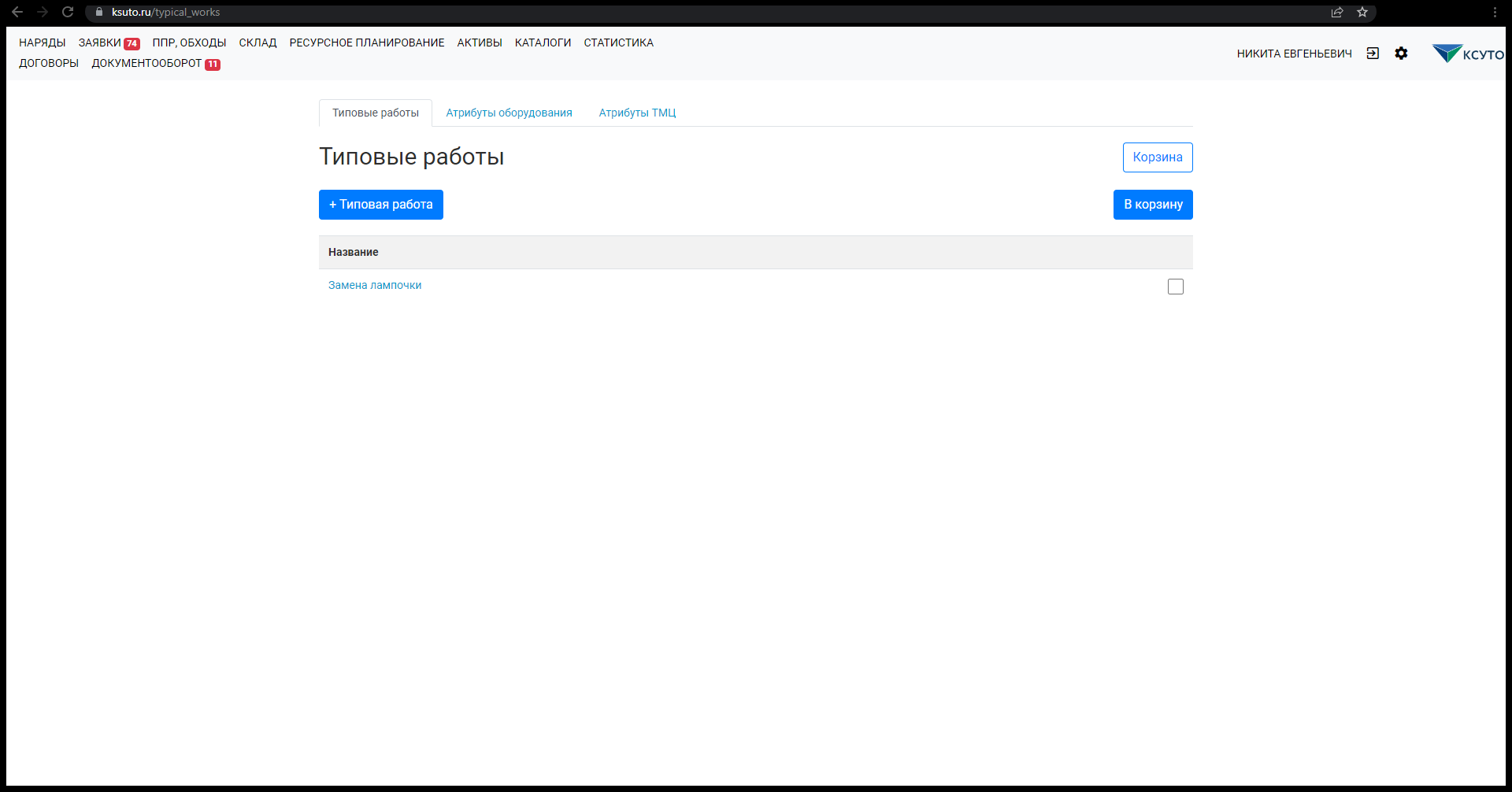Open the СТАТИСТИКА menu item
The width and height of the screenshot is (1512, 792).
point(618,43)
